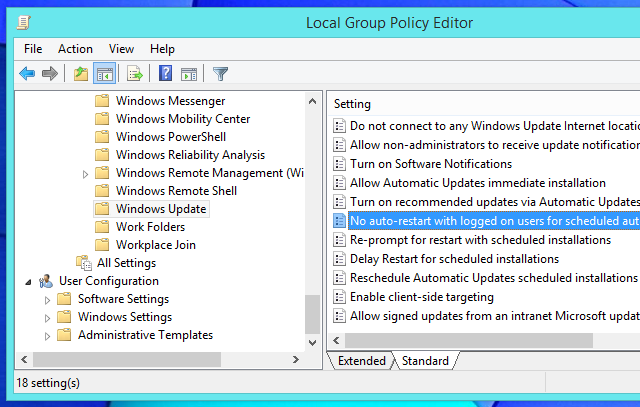Click the 18 setting(s) status bar text
Screen dimensions: 640x407
click(48, 383)
